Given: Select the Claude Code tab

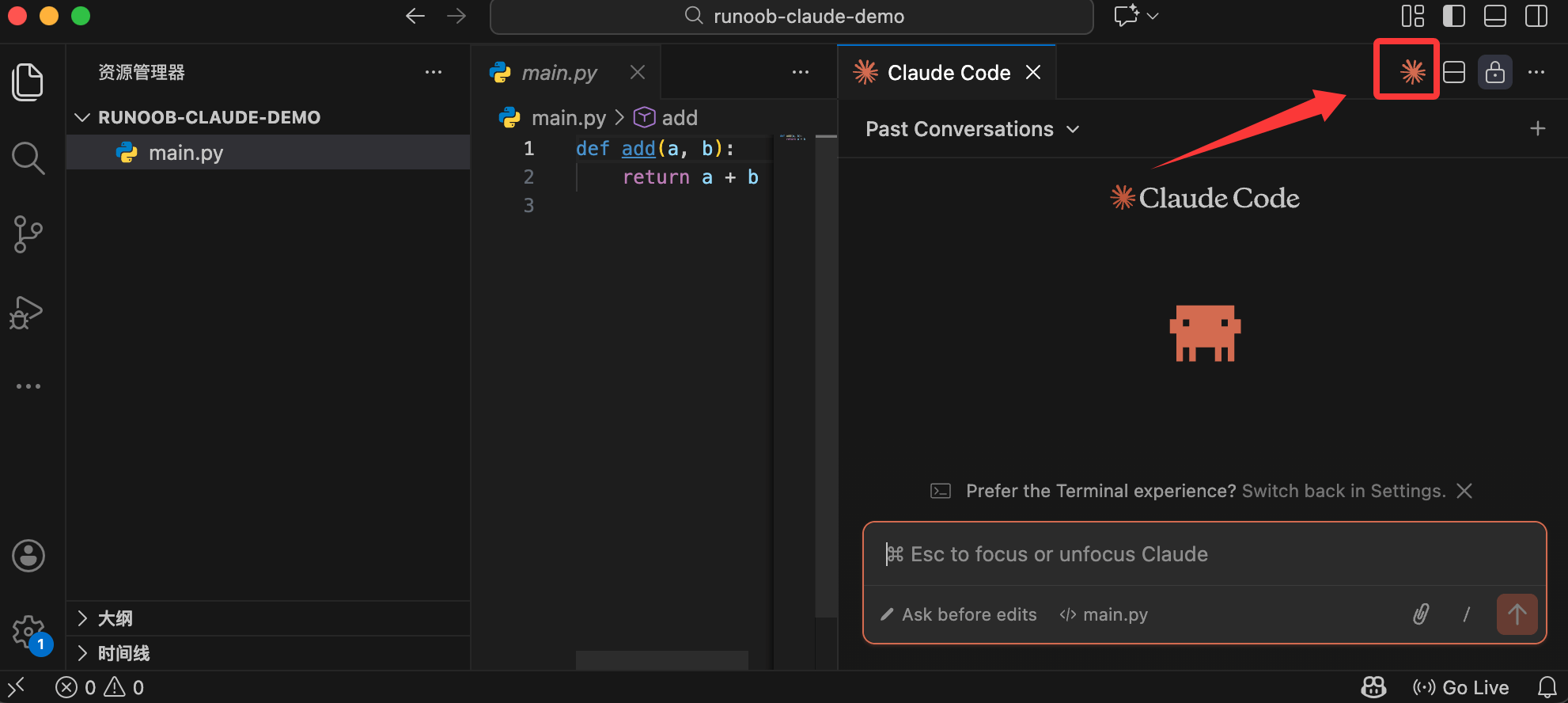Looking at the screenshot, I should tap(948, 73).
